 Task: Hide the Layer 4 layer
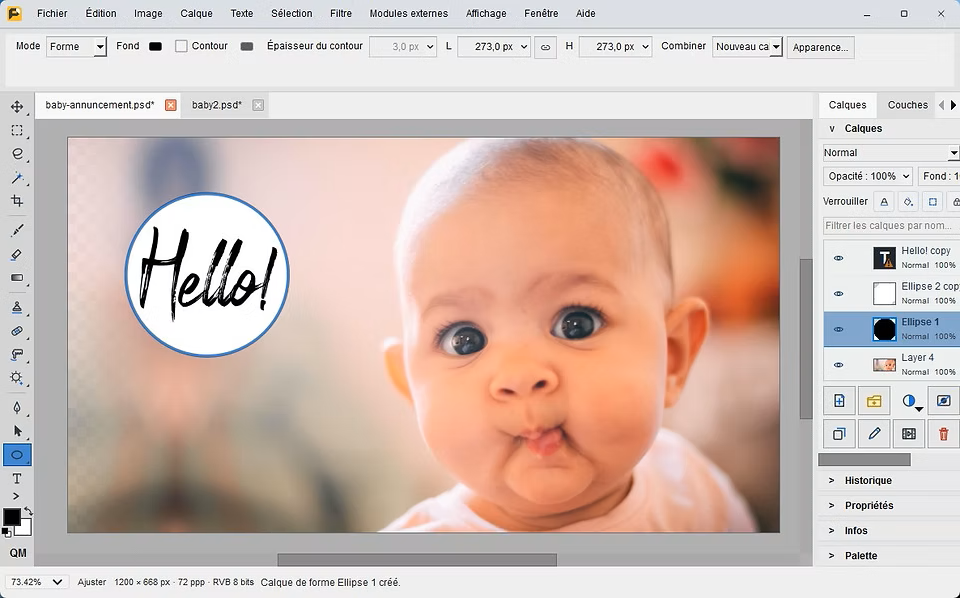click(x=839, y=365)
